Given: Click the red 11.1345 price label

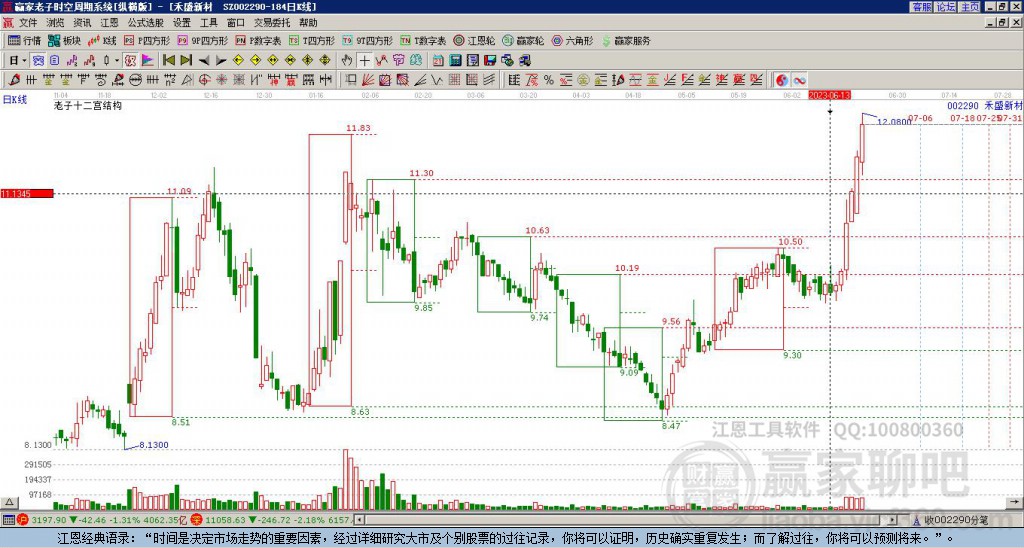Looking at the screenshot, I should pos(27,194).
